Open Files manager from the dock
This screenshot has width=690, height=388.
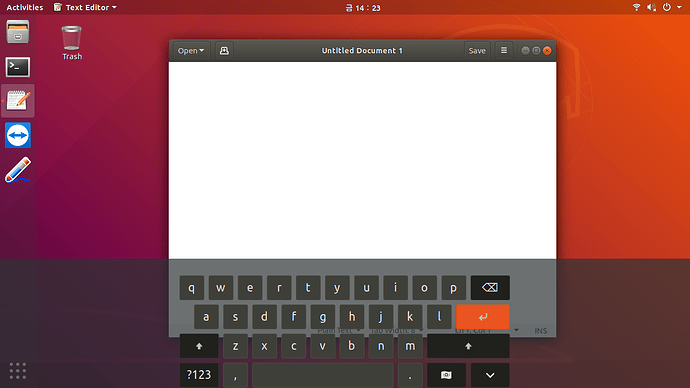pos(18,32)
